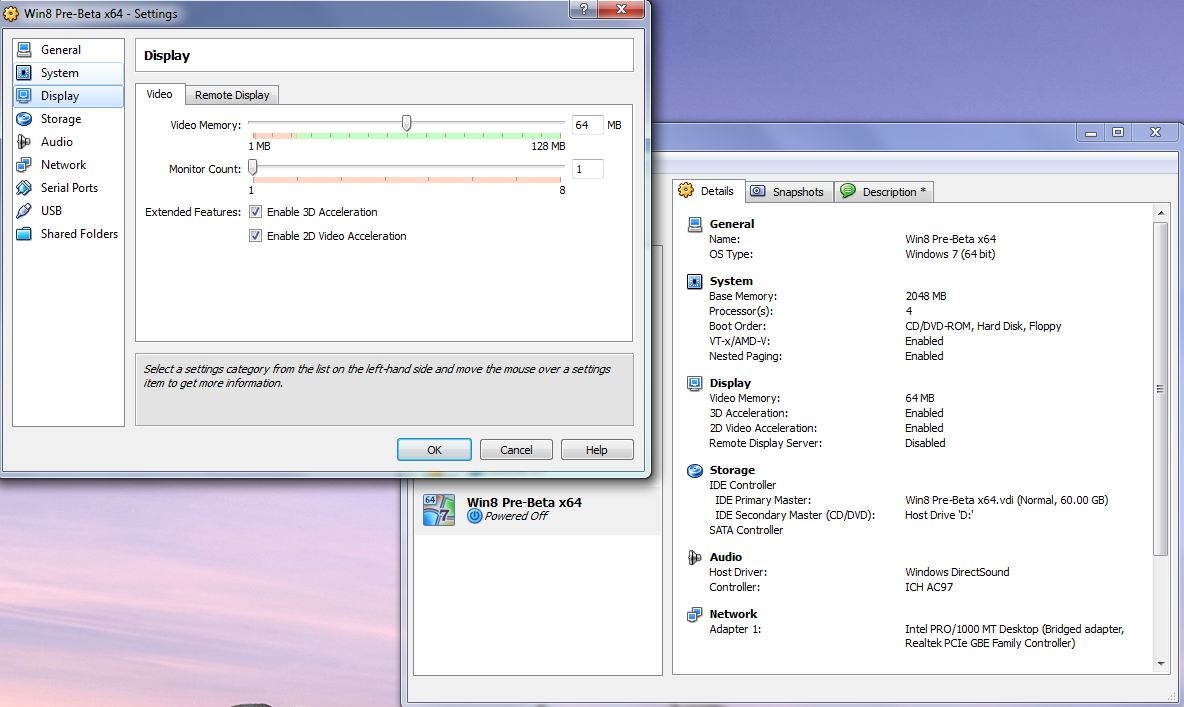This screenshot has height=707, width=1184.
Task: Disable the Enable 3D Acceleration checkbox
Action: pyautogui.click(x=256, y=212)
